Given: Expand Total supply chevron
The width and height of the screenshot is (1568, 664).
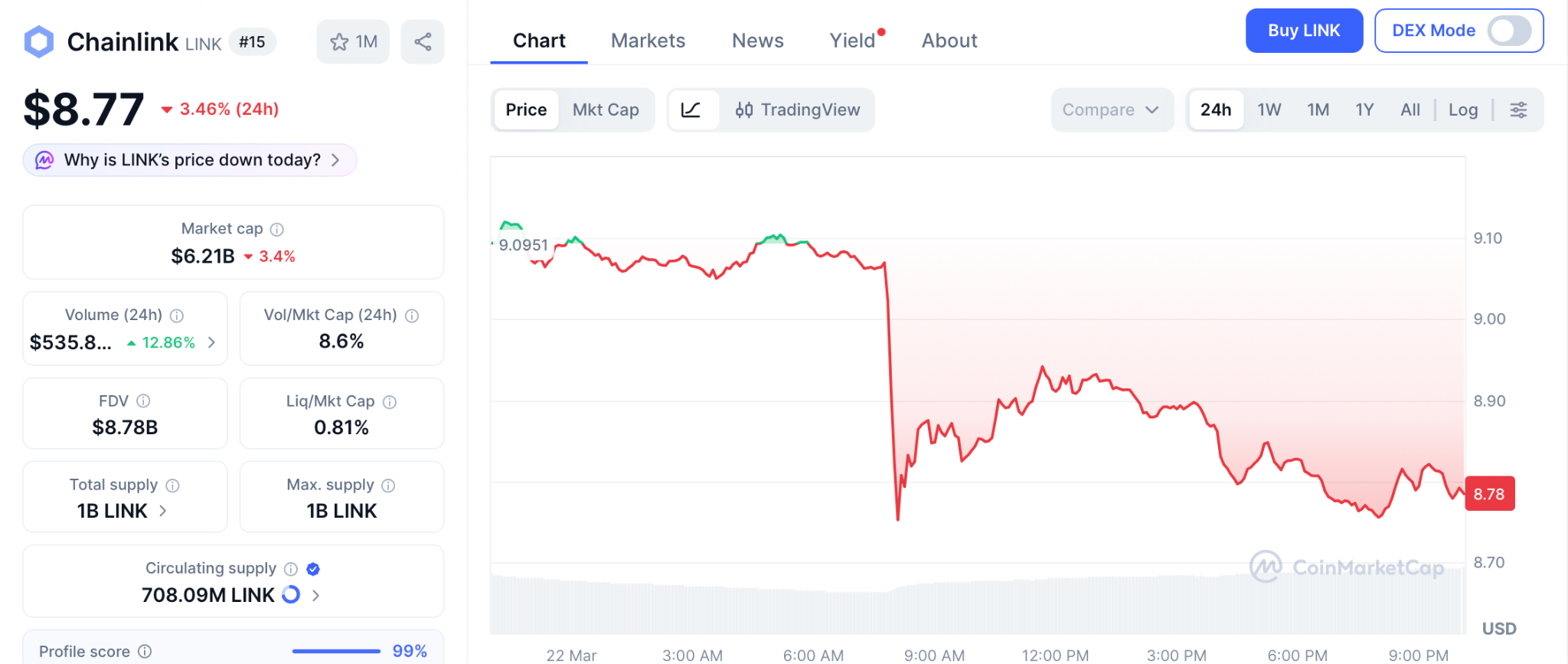Looking at the screenshot, I should (x=163, y=510).
